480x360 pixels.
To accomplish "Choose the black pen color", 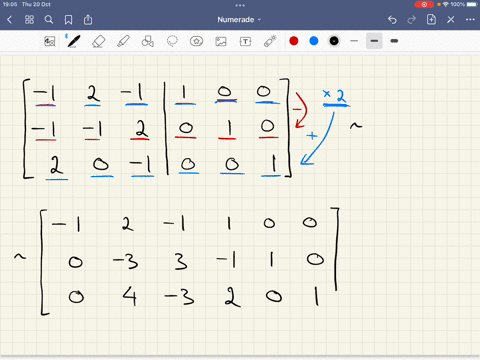I will [334, 41].
